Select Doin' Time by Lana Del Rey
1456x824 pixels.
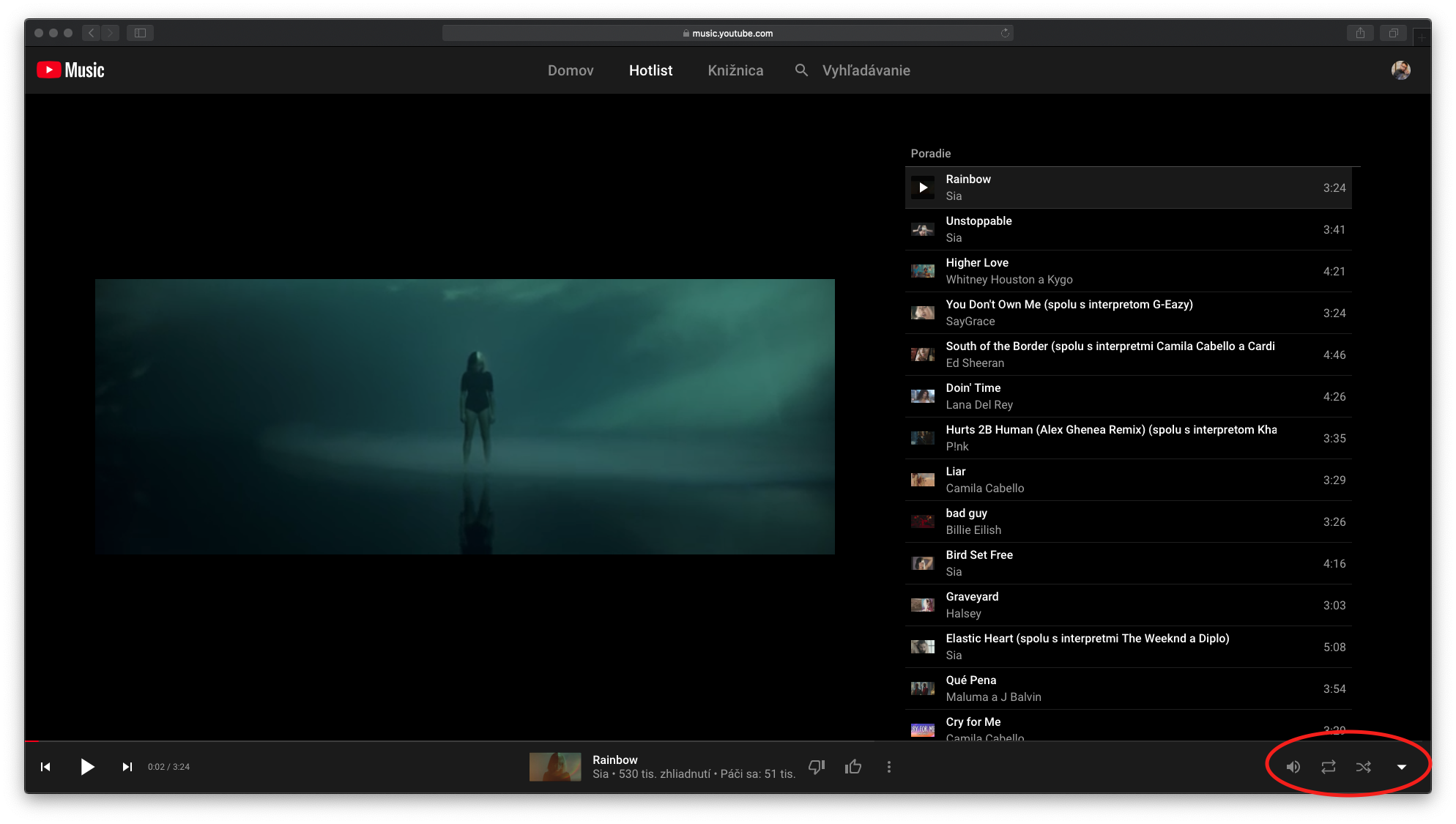coord(1128,396)
